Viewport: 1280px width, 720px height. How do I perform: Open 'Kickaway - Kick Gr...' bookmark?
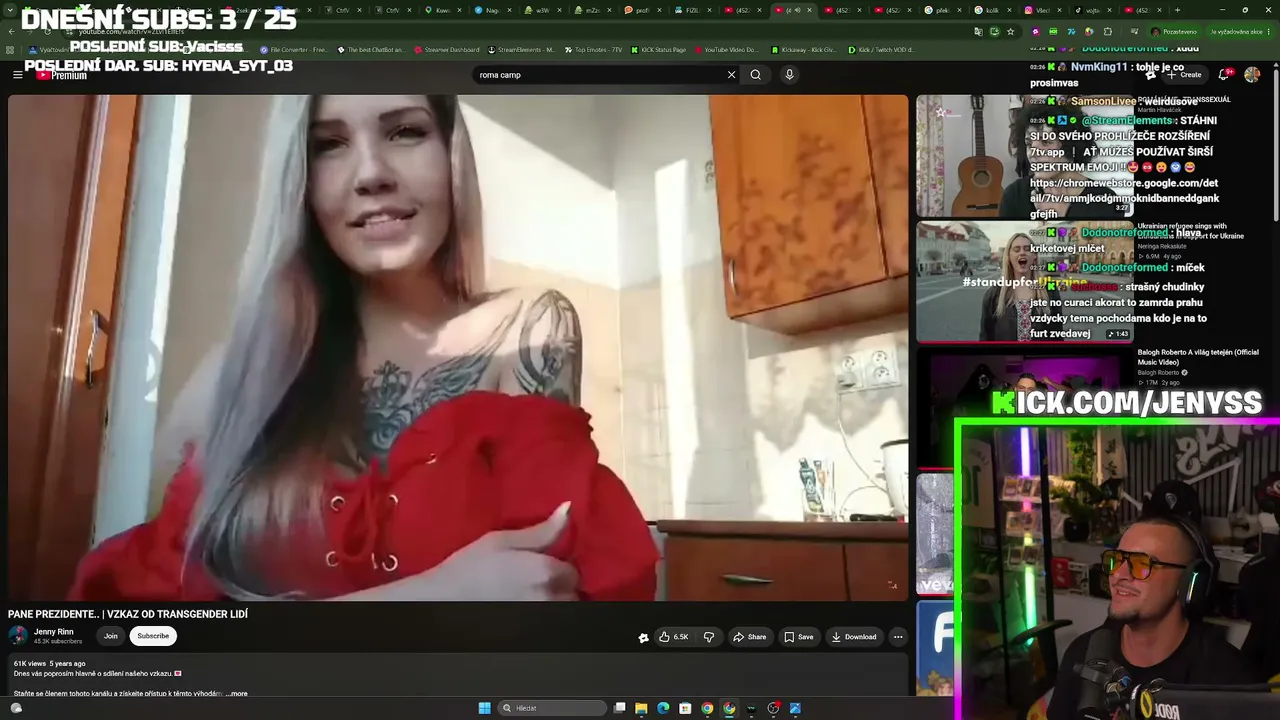click(803, 49)
